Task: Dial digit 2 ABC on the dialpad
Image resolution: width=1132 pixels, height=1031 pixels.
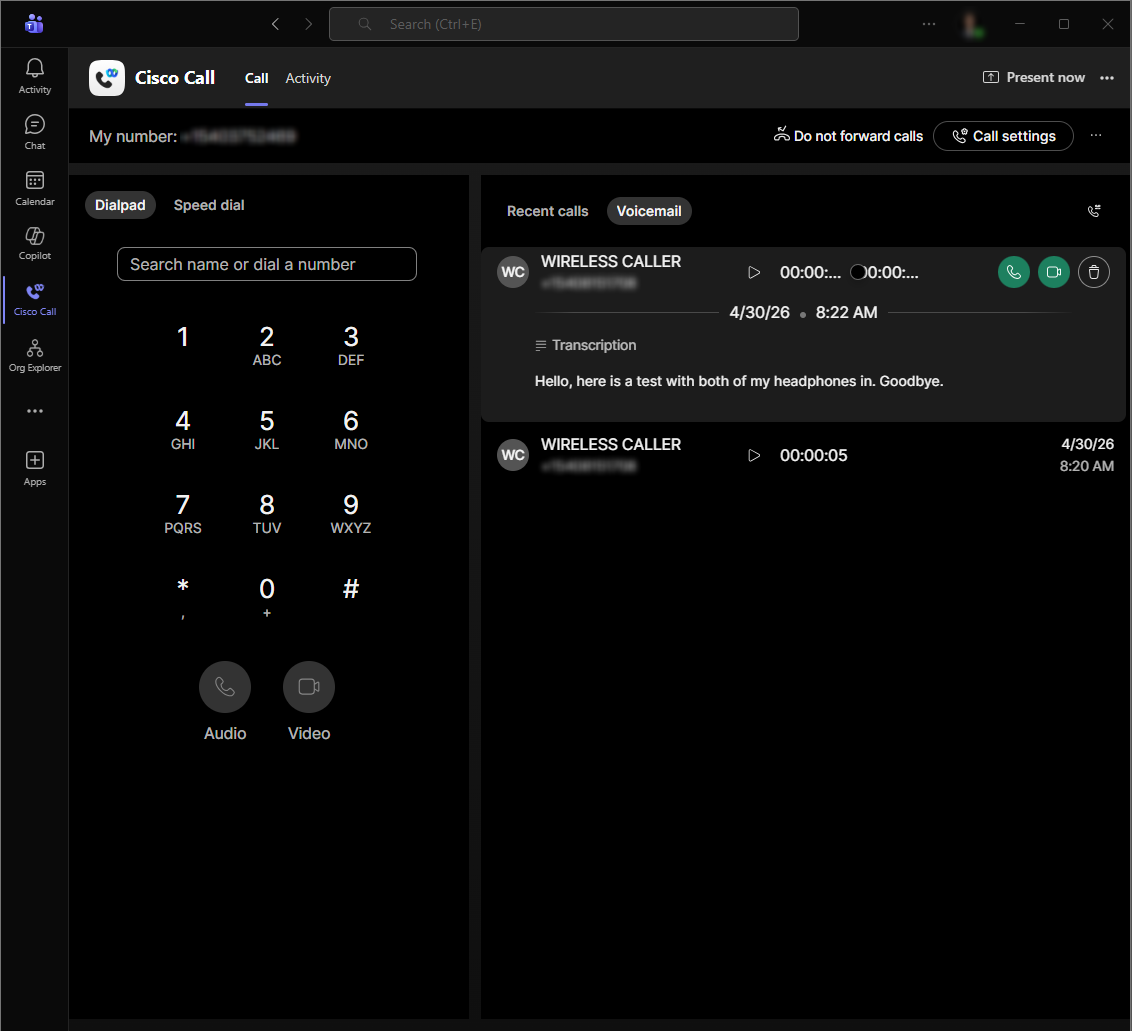Action: coord(266,345)
